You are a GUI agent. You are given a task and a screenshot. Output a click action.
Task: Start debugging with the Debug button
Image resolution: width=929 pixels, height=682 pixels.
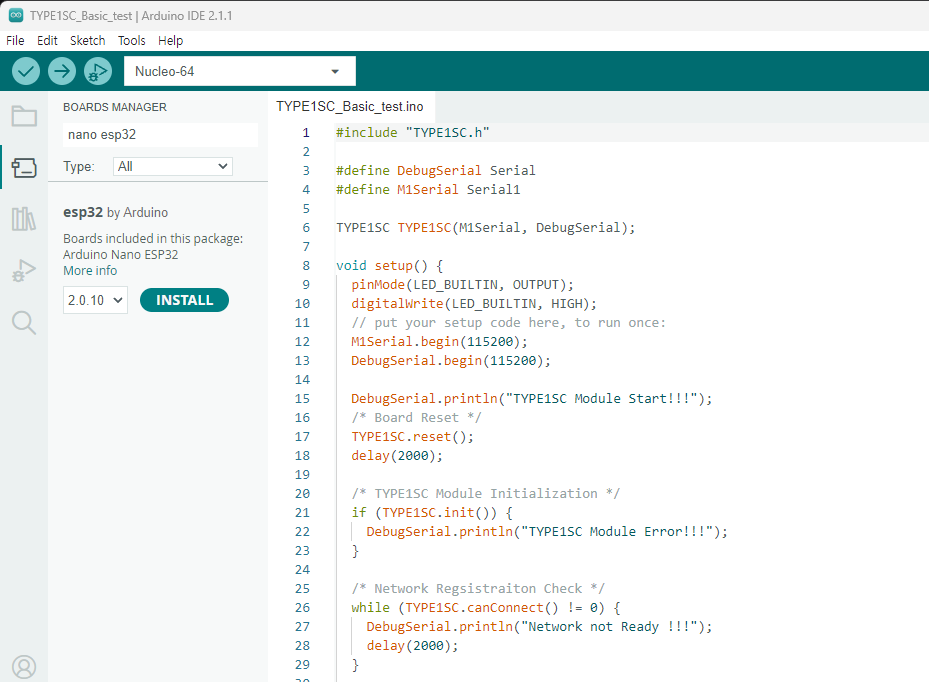(98, 71)
